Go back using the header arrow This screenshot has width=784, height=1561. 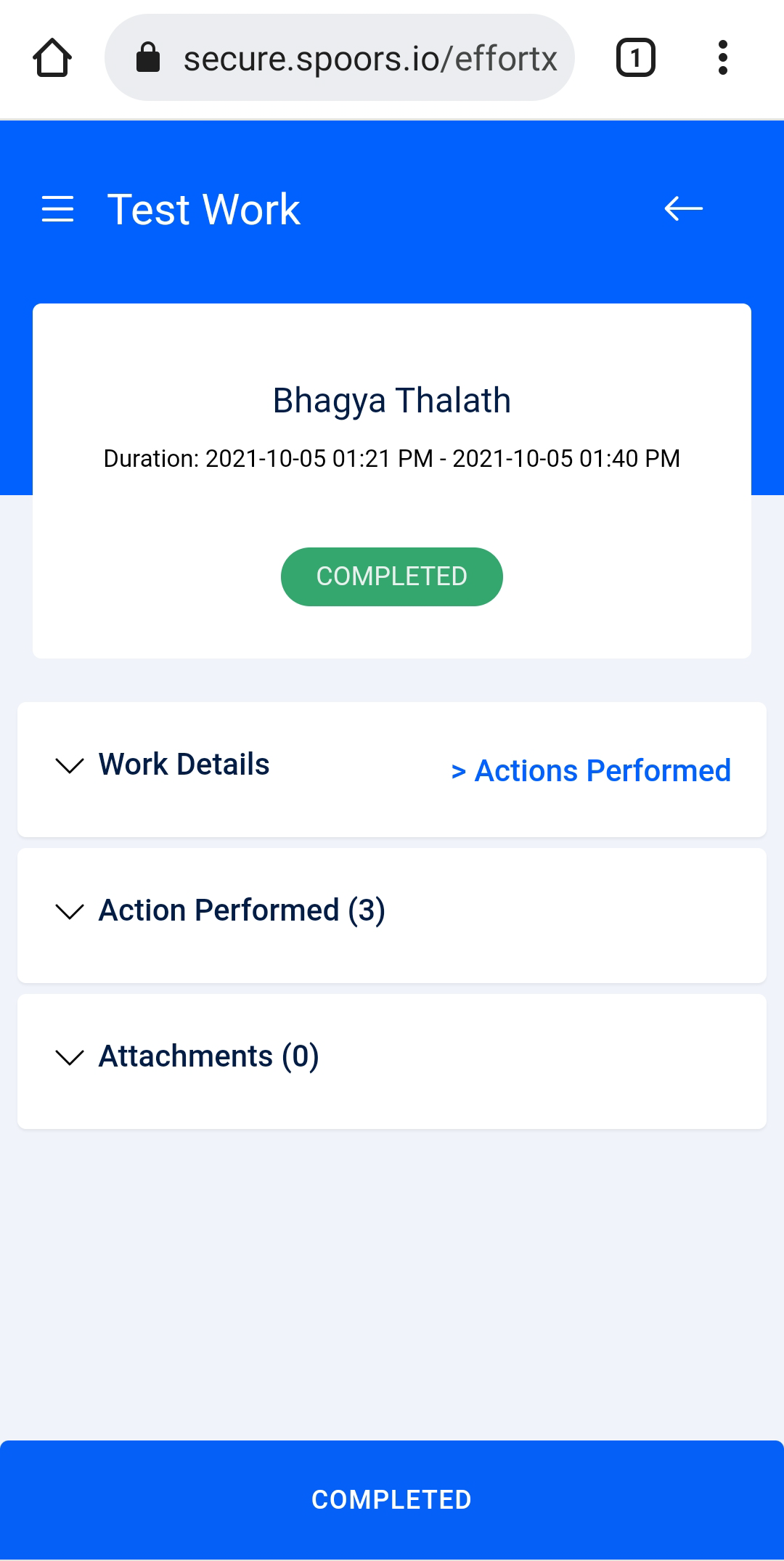[683, 209]
